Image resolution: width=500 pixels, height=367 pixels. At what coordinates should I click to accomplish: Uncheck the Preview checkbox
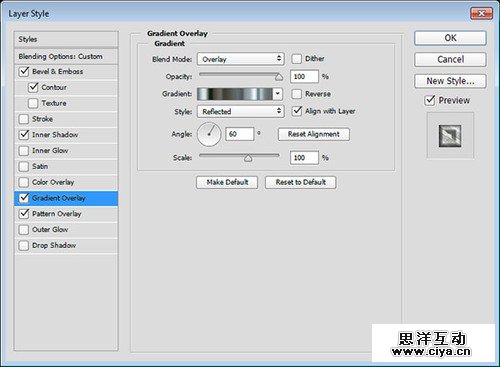click(430, 100)
